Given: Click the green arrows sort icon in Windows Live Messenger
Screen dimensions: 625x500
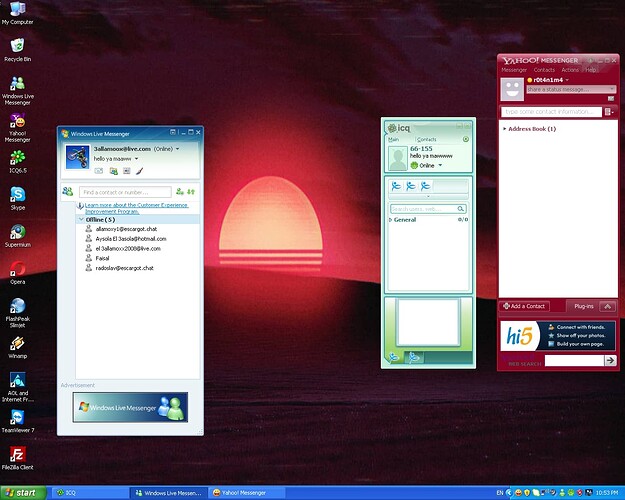Looking at the screenshot, I should 191,192.
